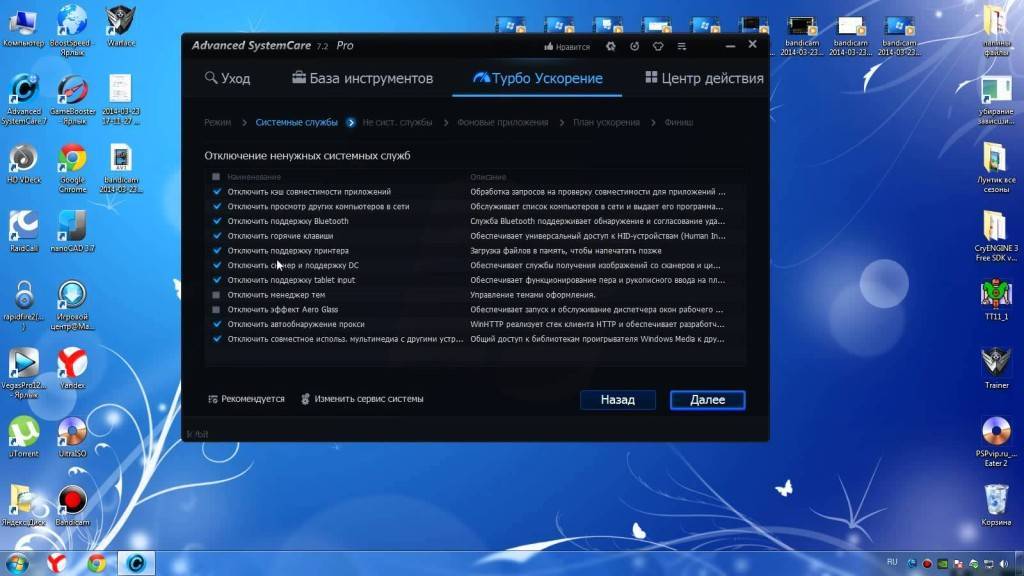Select the CryENGINE 3 Free SDK folder
The image size is (1024, 576).
pos(996,236)
